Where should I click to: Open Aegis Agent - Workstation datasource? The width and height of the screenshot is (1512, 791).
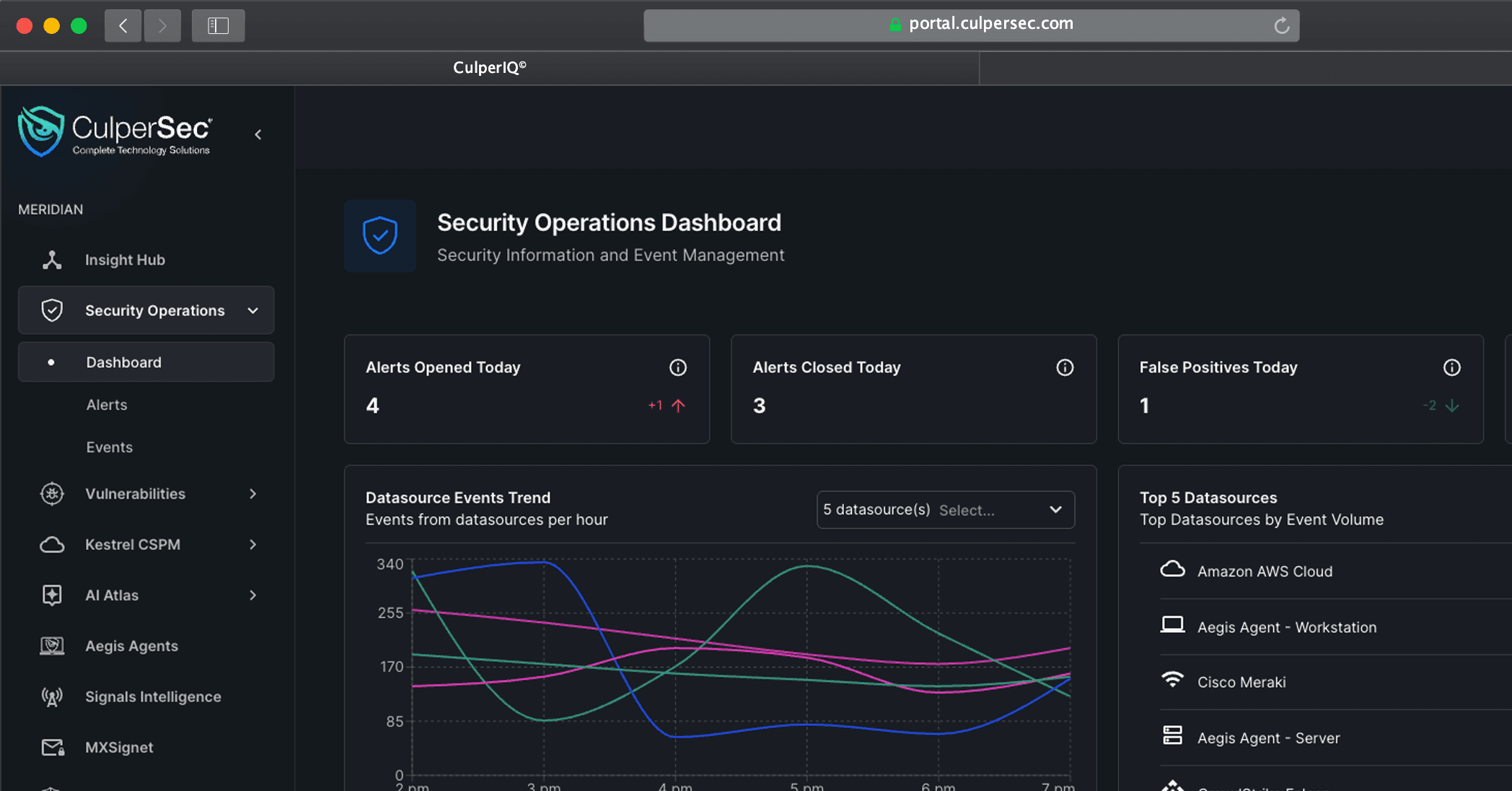1287,627
